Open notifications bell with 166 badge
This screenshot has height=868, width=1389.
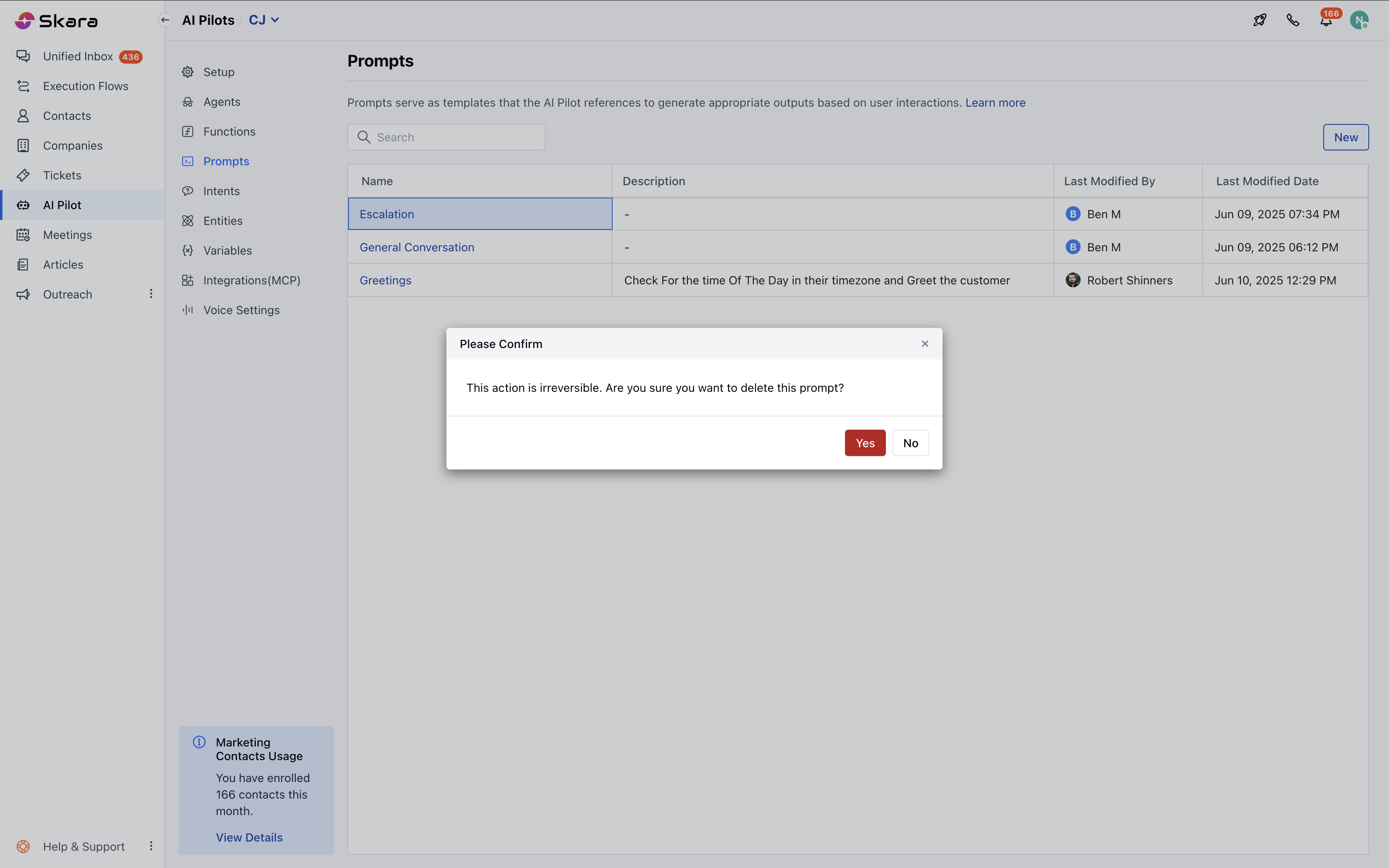(x=1326, y=21)
